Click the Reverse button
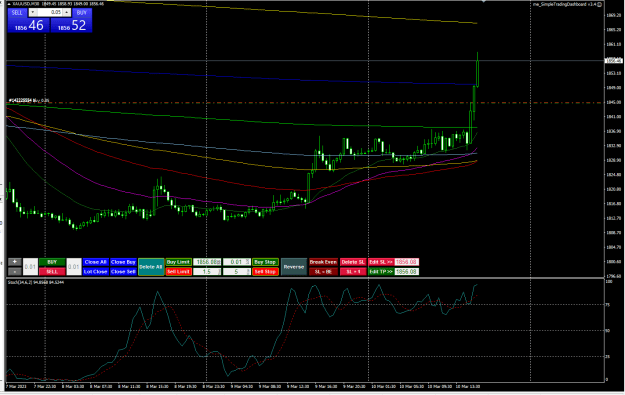Viewport: 625px width, 395px height. point(294,267)
